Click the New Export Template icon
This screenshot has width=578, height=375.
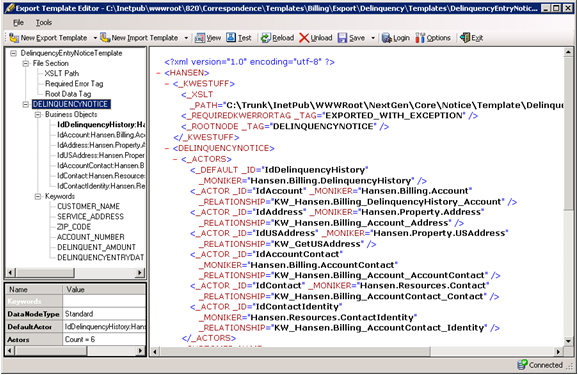(14, 38)
